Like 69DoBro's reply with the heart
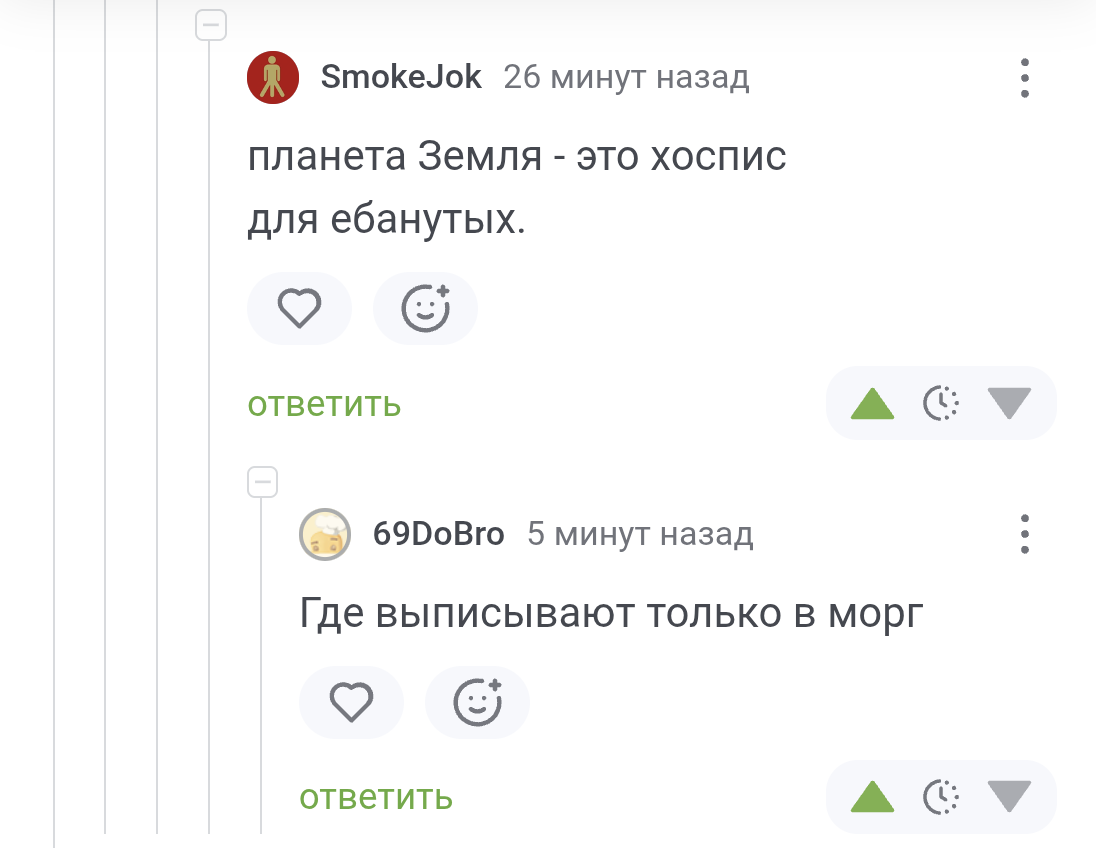This screenshot has height=848, width=1096. [x=351, y=702]
